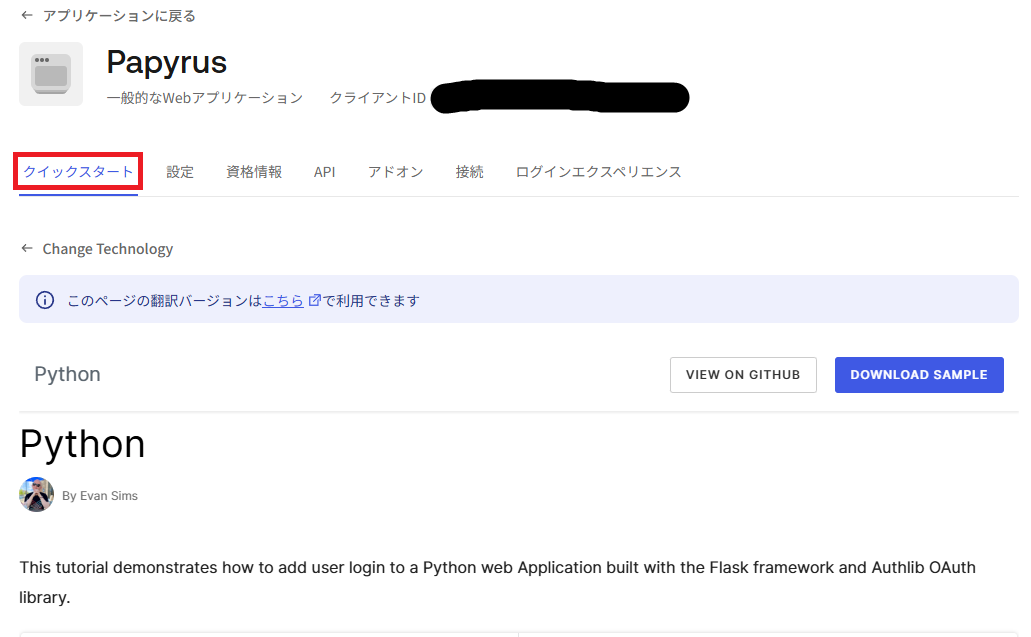Open the クイックスタート tab
Viewport: 1031px width, 637px height.
pos(78,172)
